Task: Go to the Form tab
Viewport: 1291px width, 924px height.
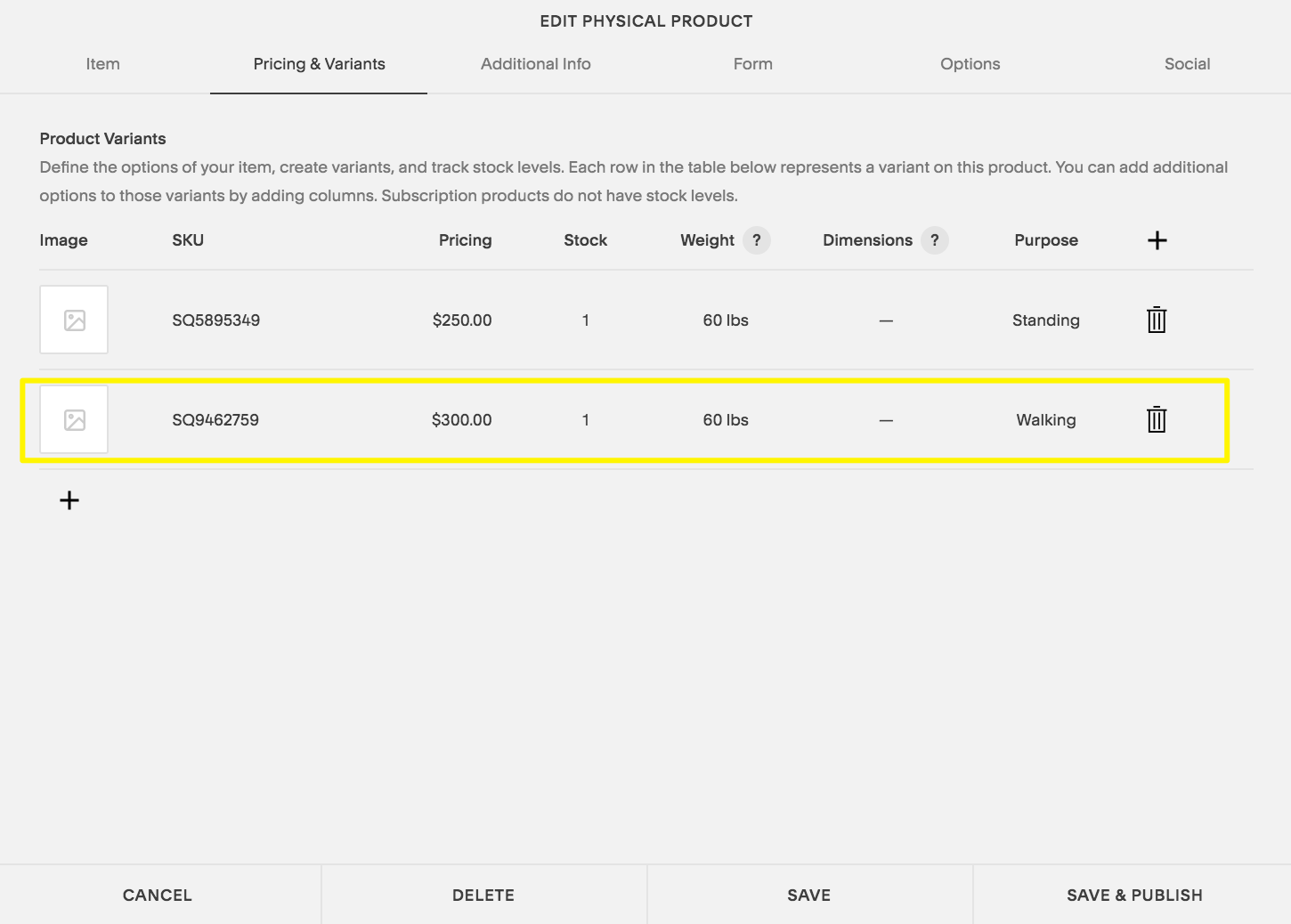Action: [x=753, y=64]
